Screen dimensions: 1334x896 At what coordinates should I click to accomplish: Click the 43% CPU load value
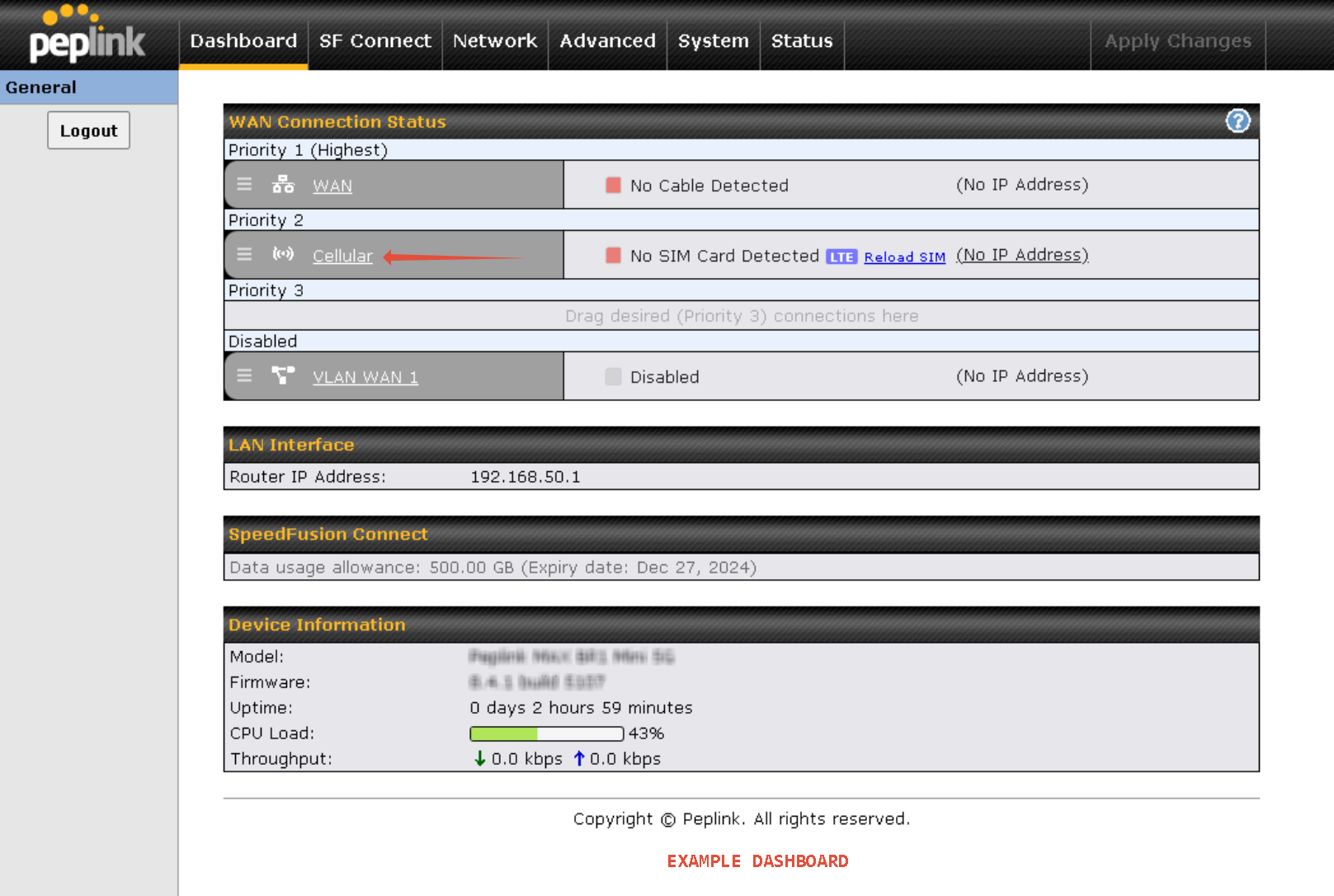[646, 733]
